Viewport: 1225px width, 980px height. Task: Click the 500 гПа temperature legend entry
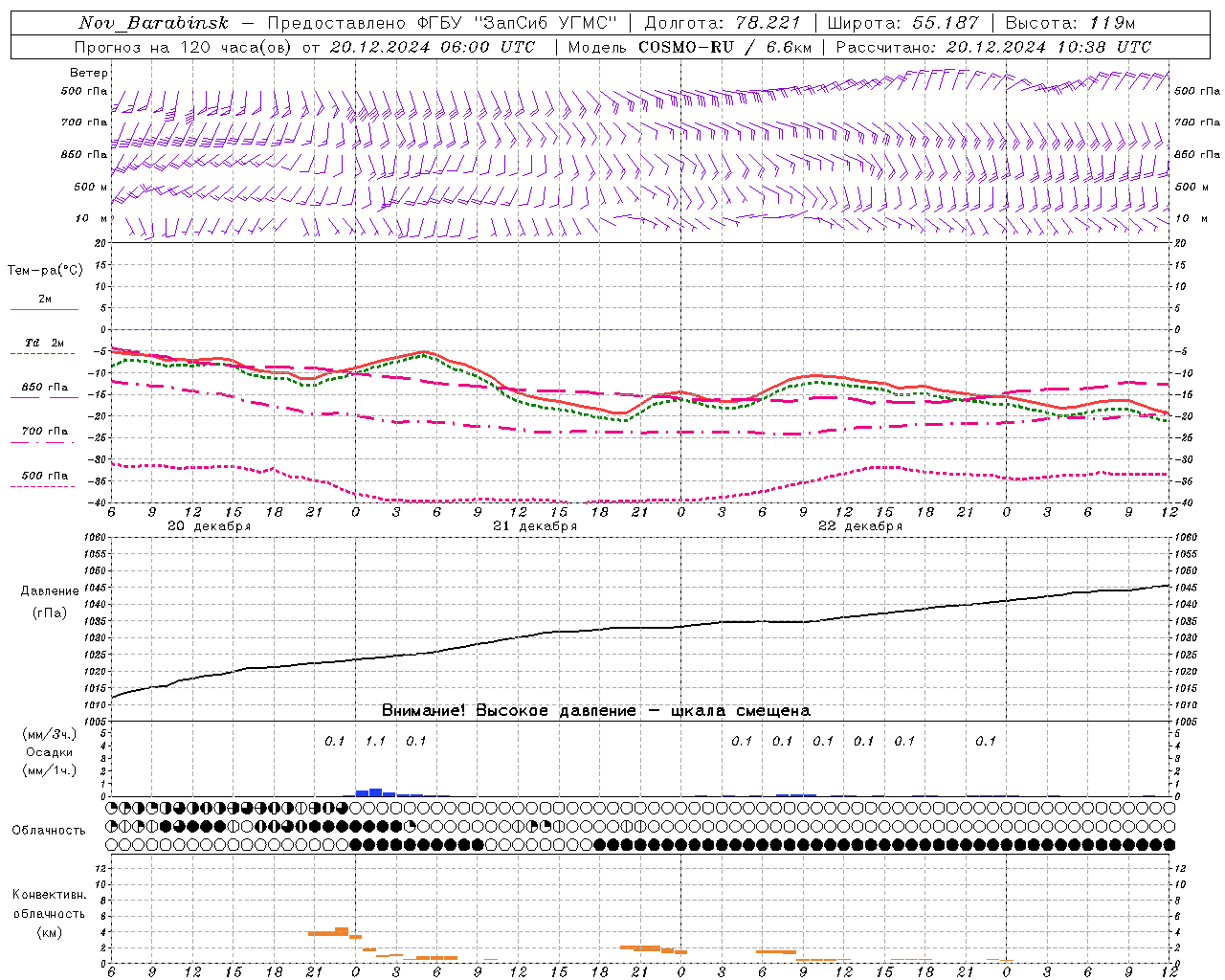pyautogui.click(x=44, y=476)
